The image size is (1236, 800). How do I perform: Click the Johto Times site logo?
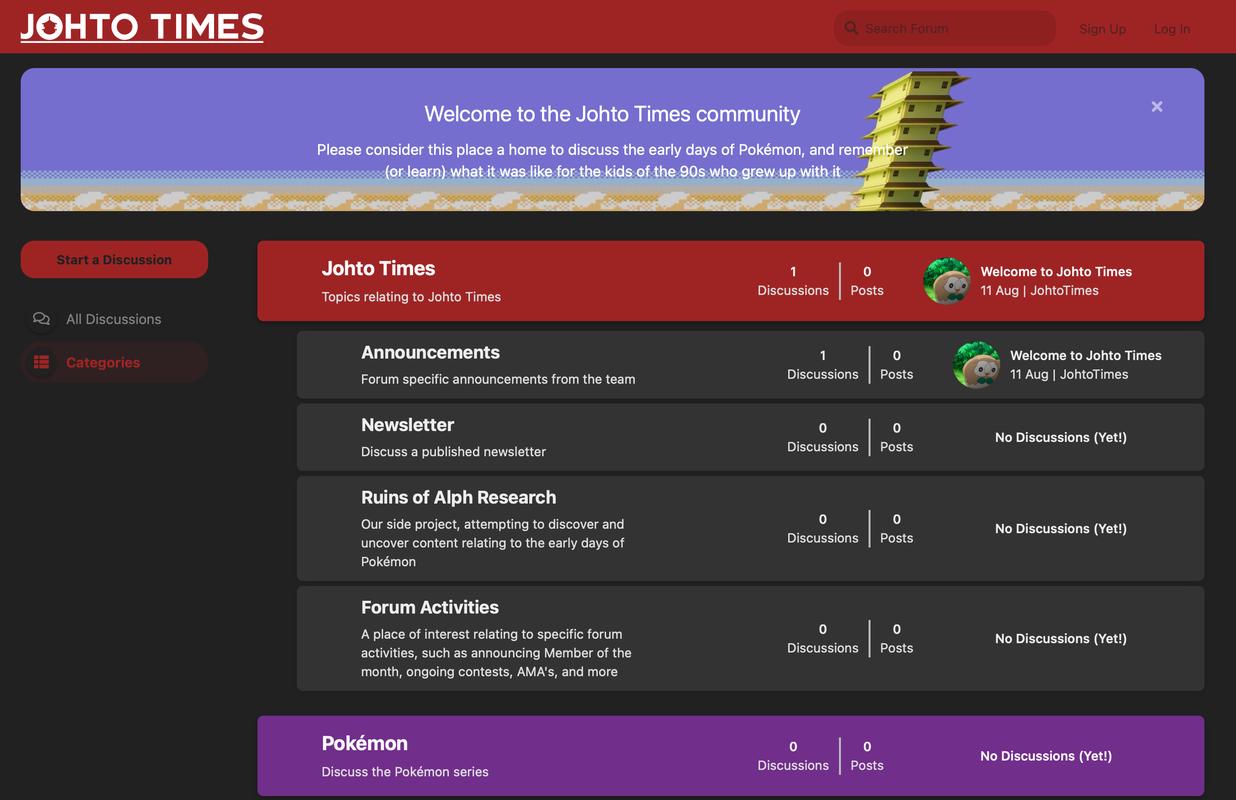140,27
